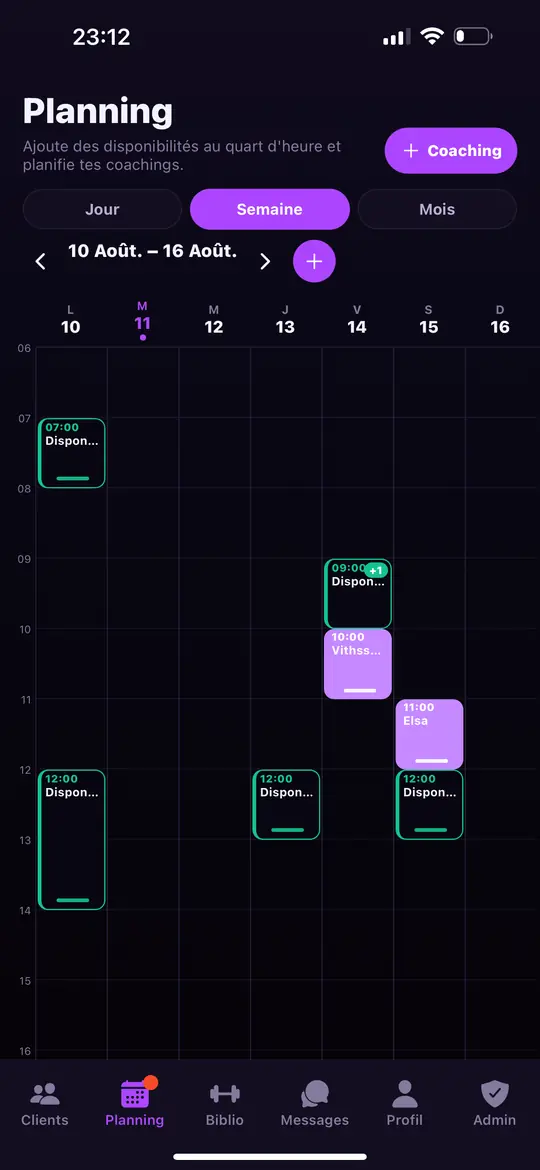Select Saturday 15 column header

click(429, 319)
